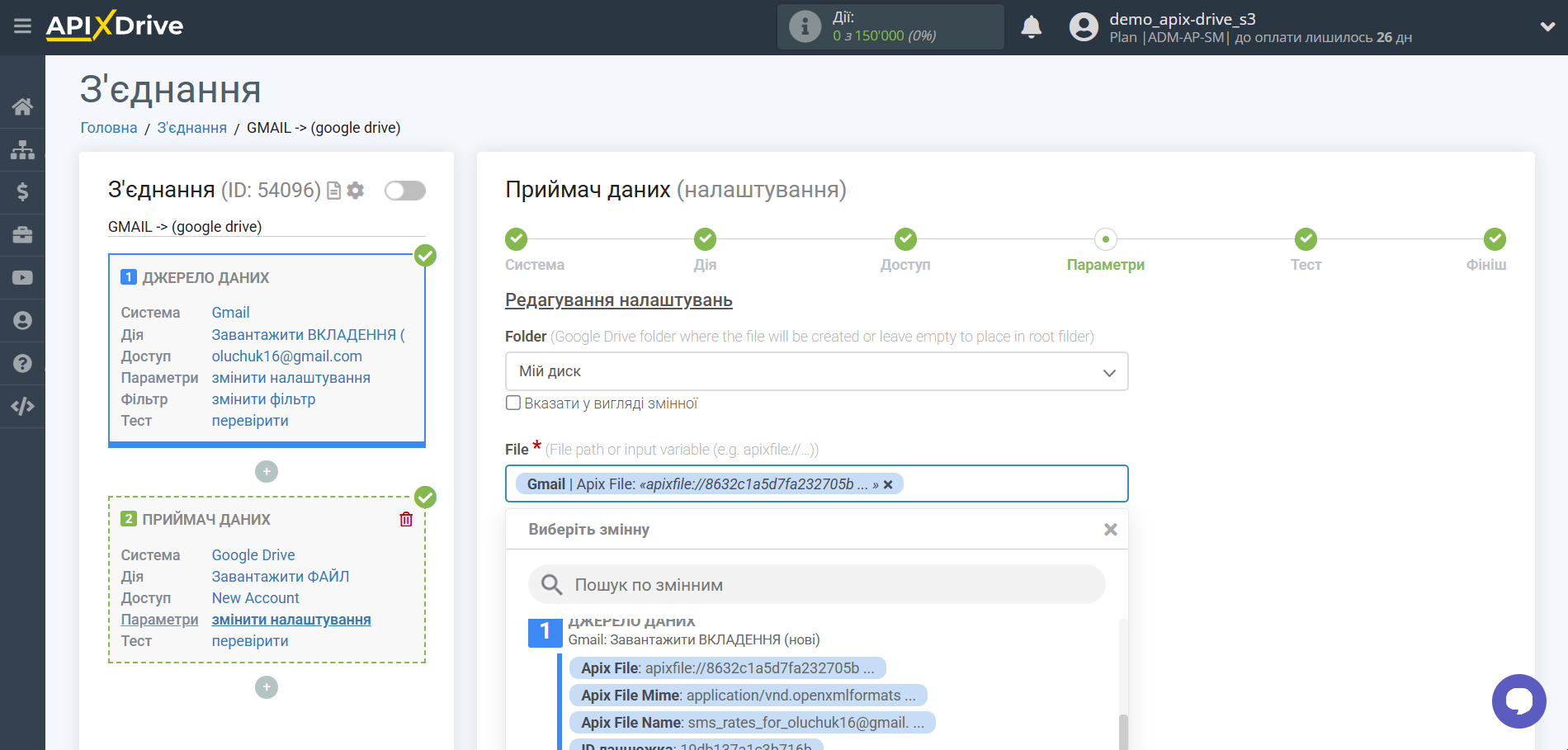
Task: Click source змінити налаштування link
Action: point(291,378)
